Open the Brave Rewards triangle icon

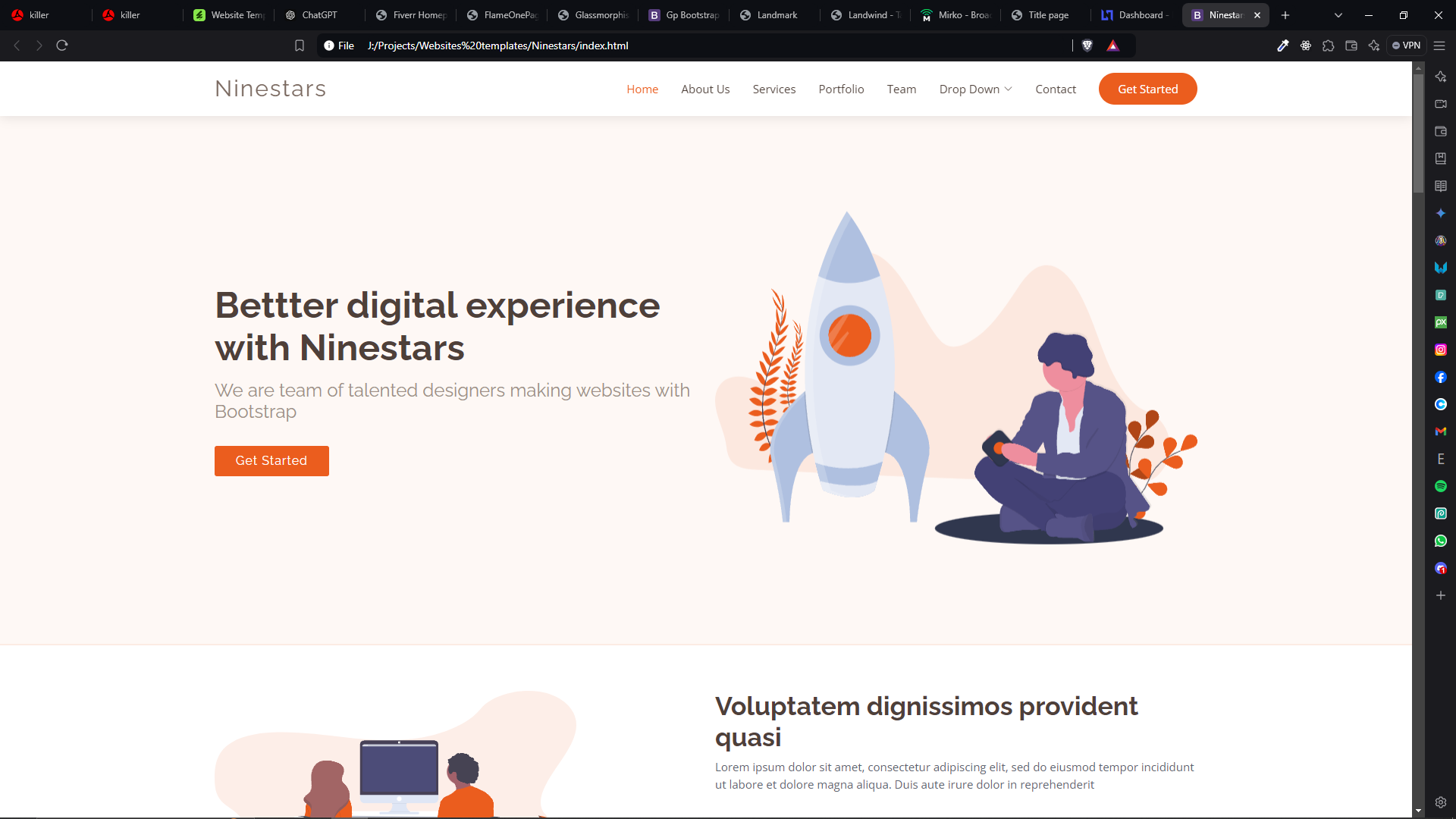(x=1112, y=45)
